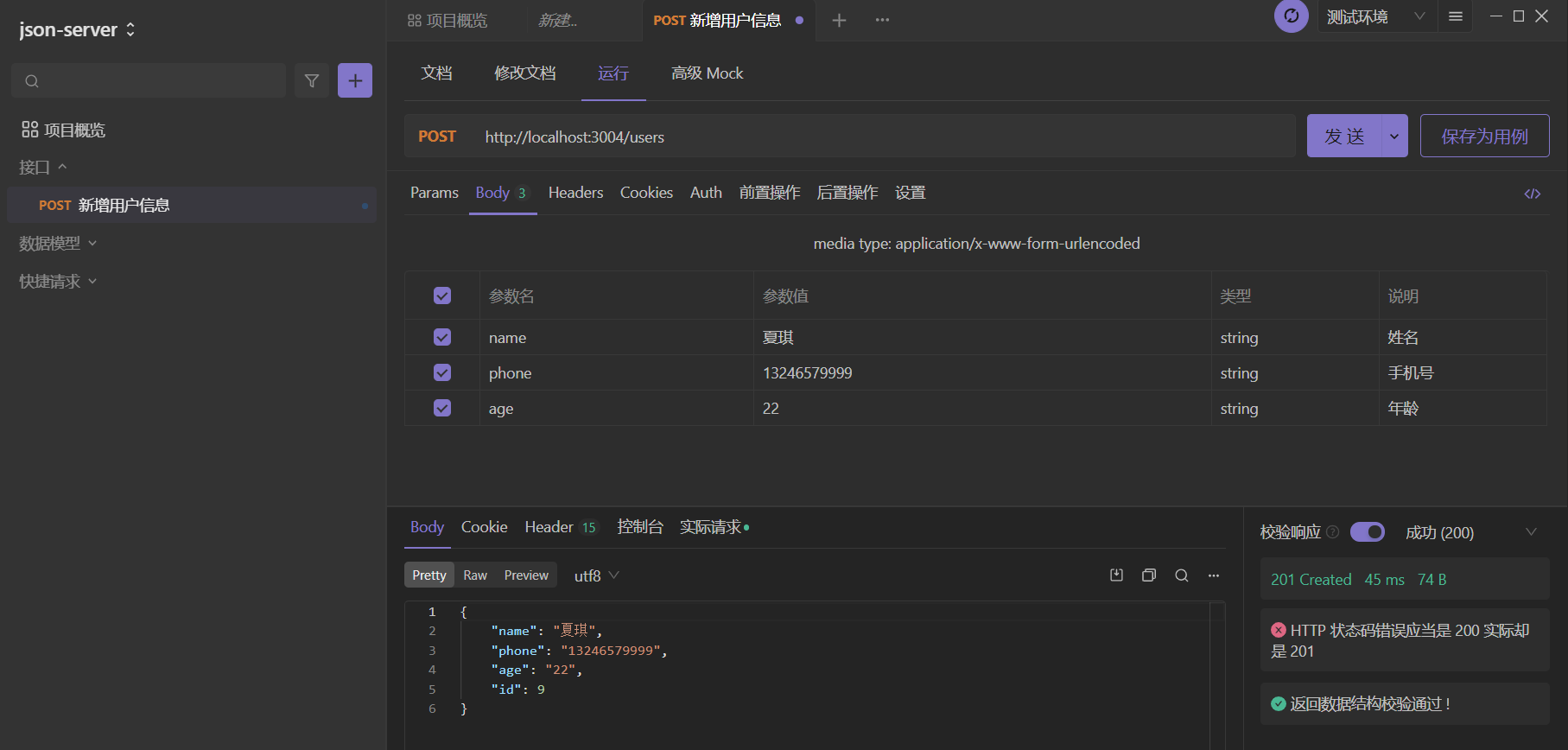Click the purple plus button in the sidebar
This screenshot has height=750, width=1568.
354,80
